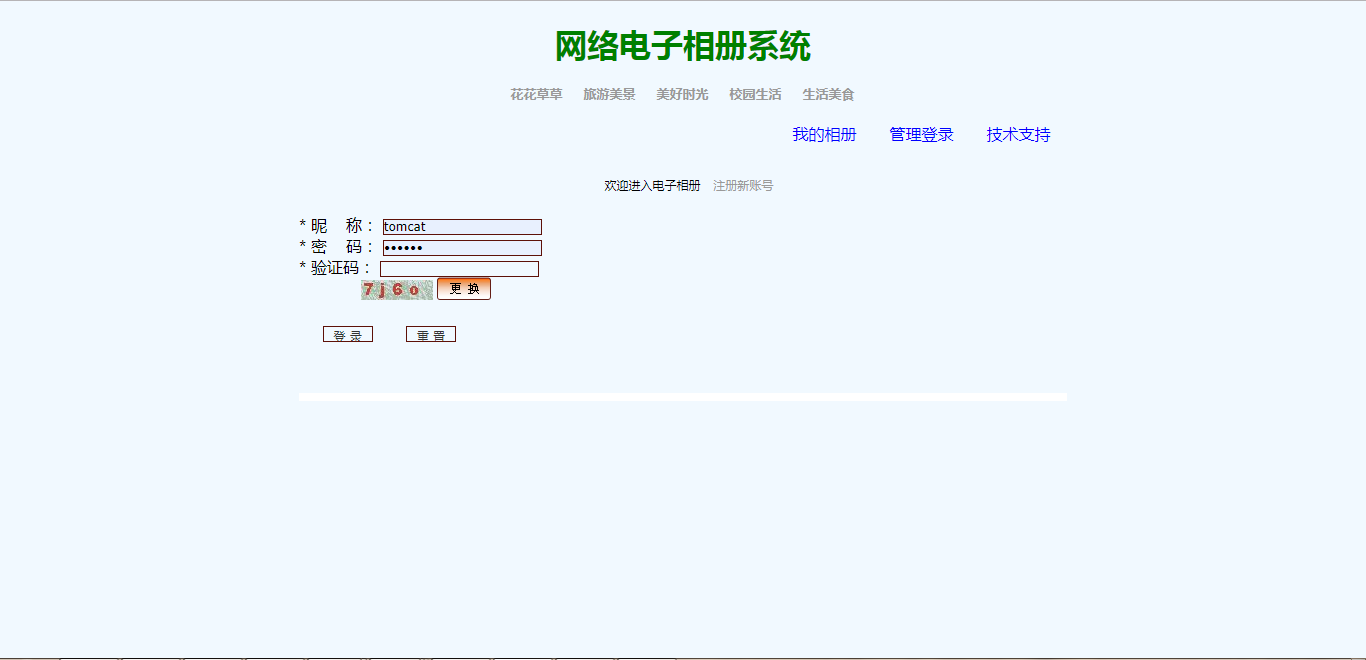Click the 网络电子相册系统 title
The height and width of the screenshot is (660, 1366).
point(683,46)
